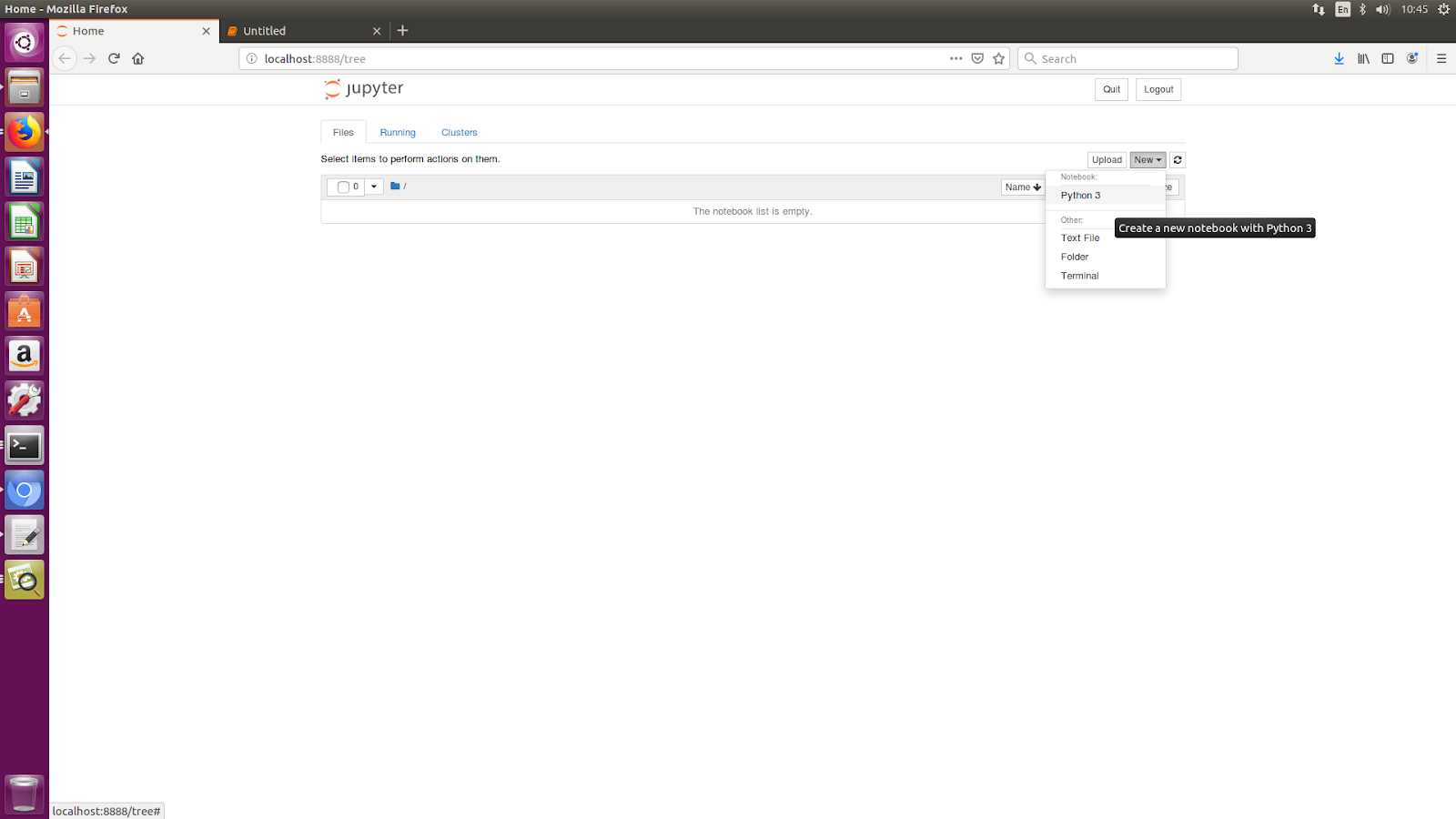Refresh the notebook list with the reload icon
The height and width of the screenshot is (819, 1456).
[1177, 159]
